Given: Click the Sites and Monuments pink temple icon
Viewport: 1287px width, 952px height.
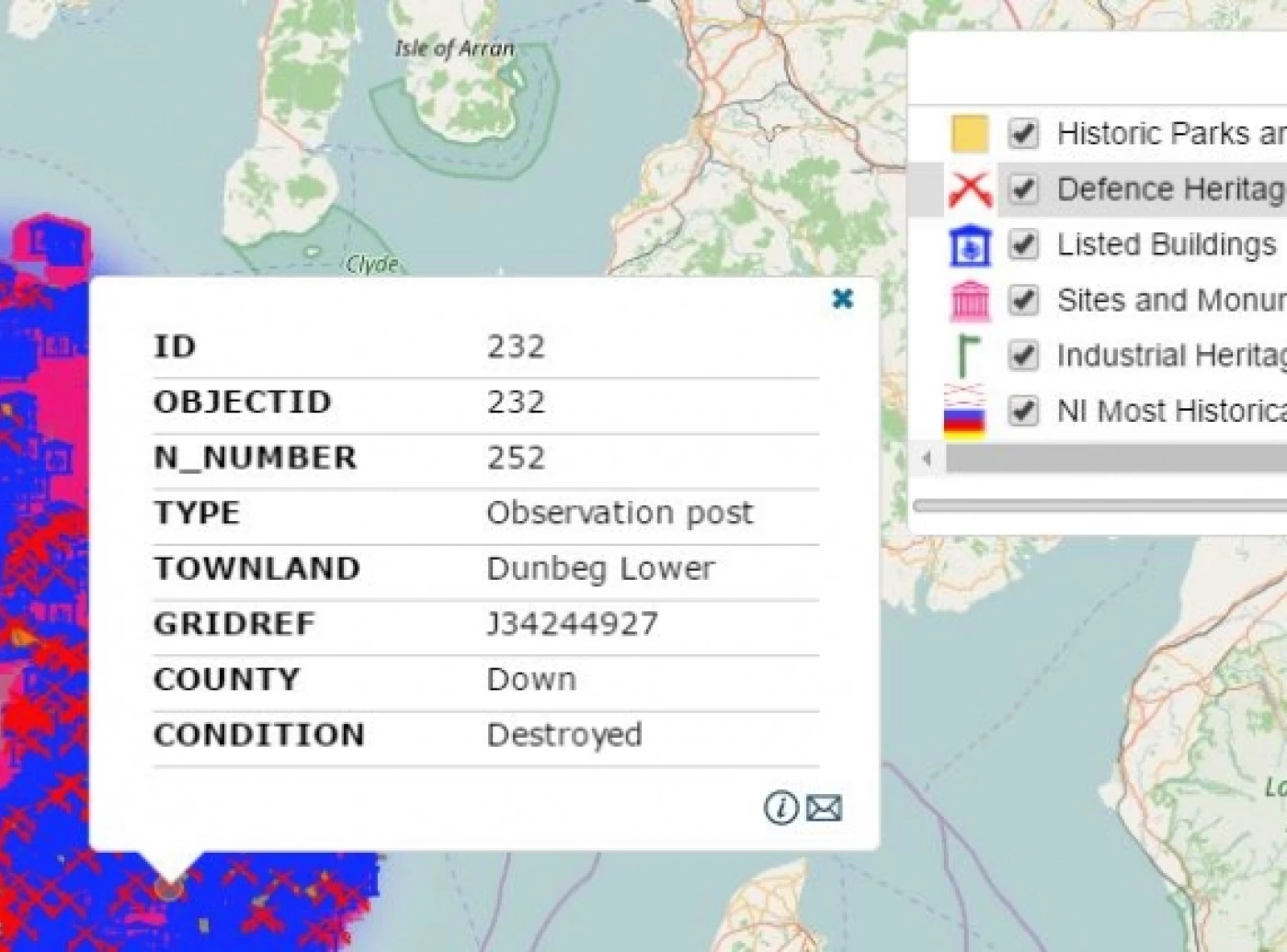Looking at the screenshot, I should [x=969, y=300].
